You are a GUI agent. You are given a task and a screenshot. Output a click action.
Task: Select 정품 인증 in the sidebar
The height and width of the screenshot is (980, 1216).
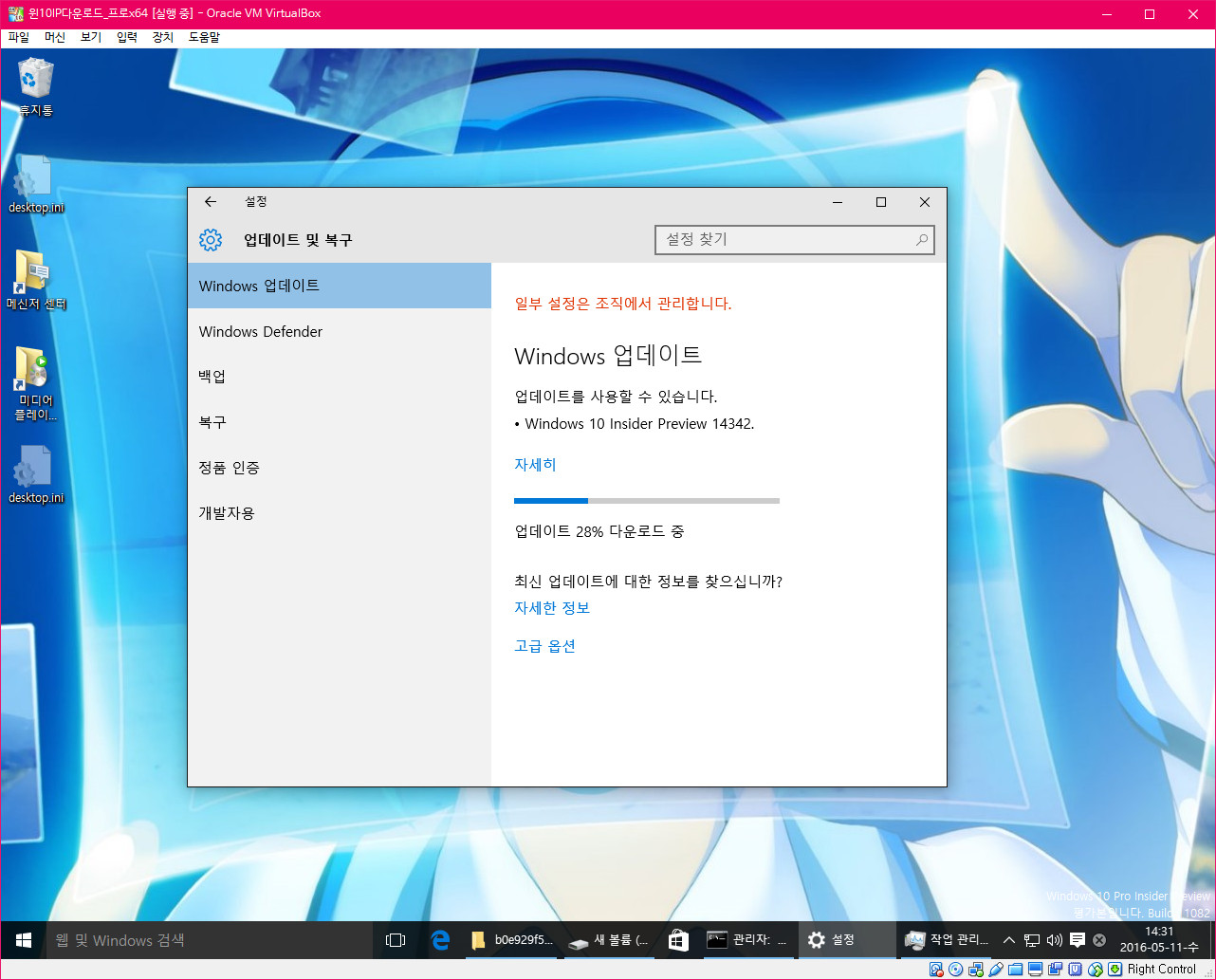click(x=340, y=468)
